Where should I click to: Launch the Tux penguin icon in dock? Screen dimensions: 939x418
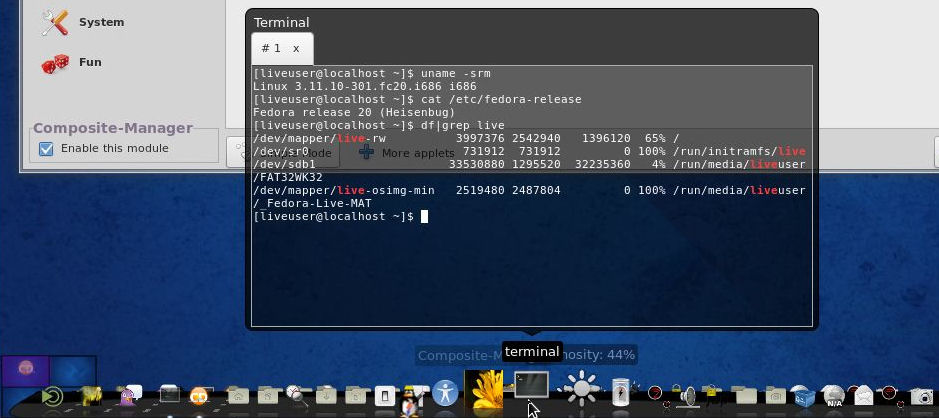pyautogui.click(x=410, y=401)
